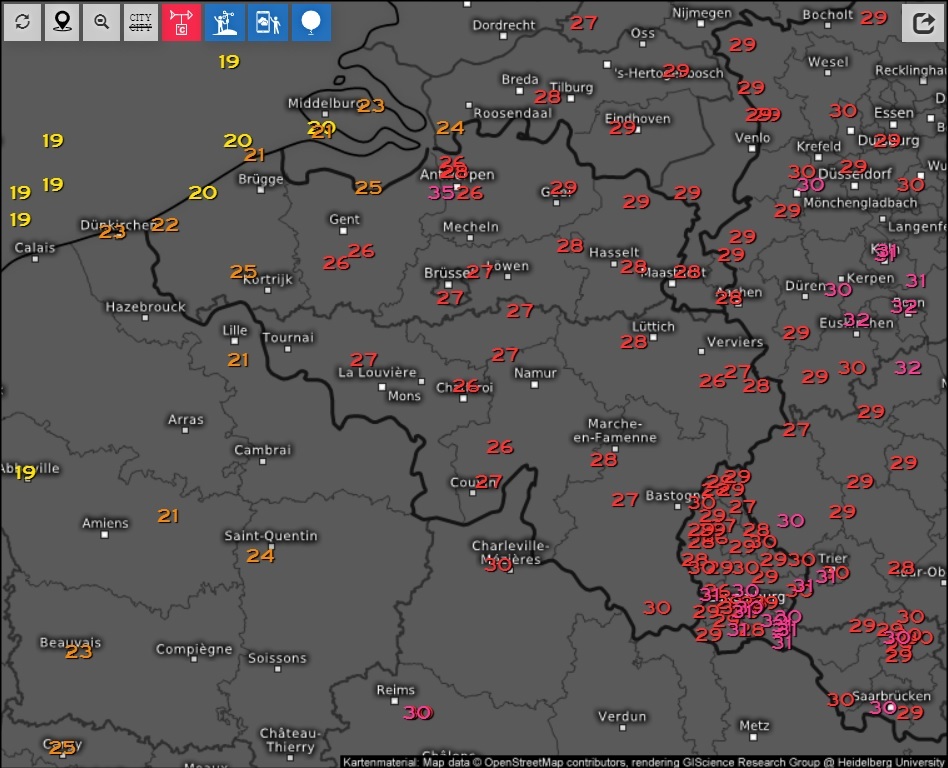Click the 22 reading near Dünkirchen
The height and width of the screenshot is (768, 948).
tap(165, 224)
